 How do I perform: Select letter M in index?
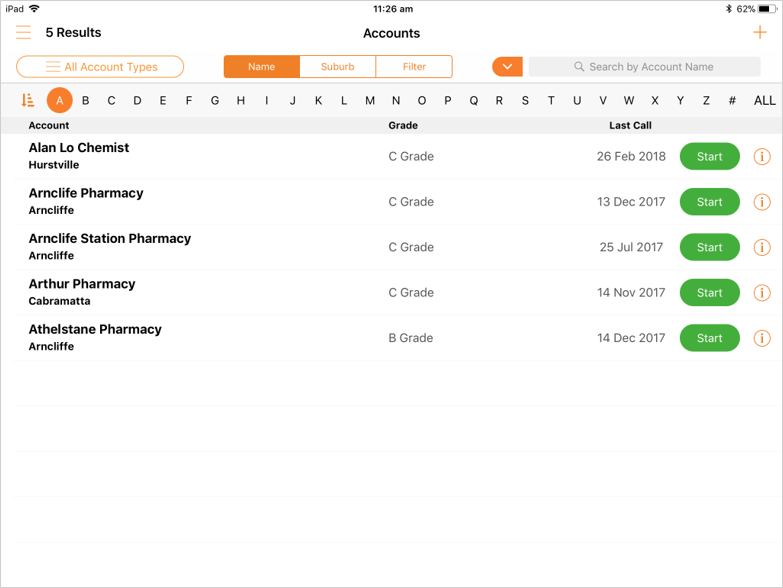click(x=370, y=101)
